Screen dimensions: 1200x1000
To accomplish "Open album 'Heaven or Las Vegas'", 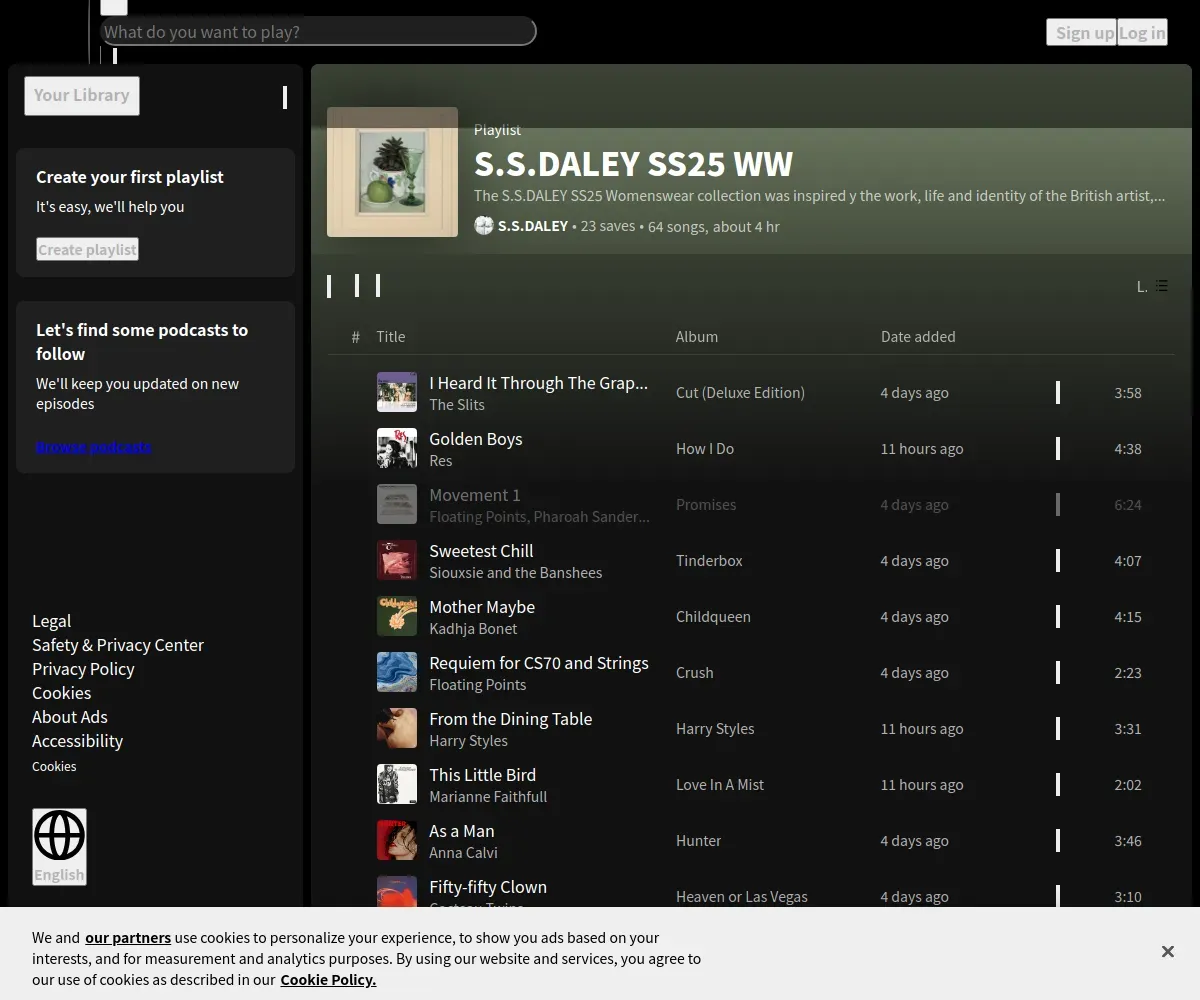I will (742, 897).
